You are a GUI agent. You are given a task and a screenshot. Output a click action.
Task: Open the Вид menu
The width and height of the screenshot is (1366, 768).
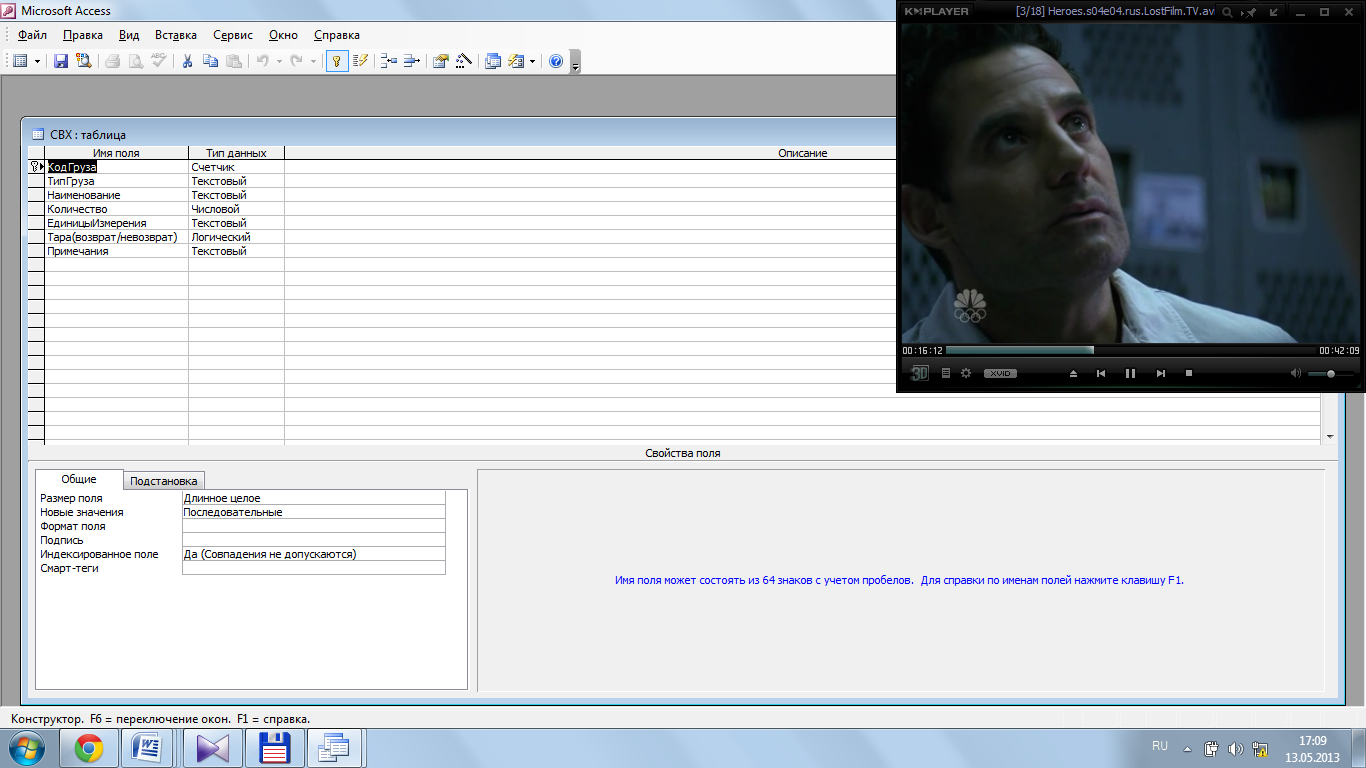pyautogui.click(x=129, y=35)
